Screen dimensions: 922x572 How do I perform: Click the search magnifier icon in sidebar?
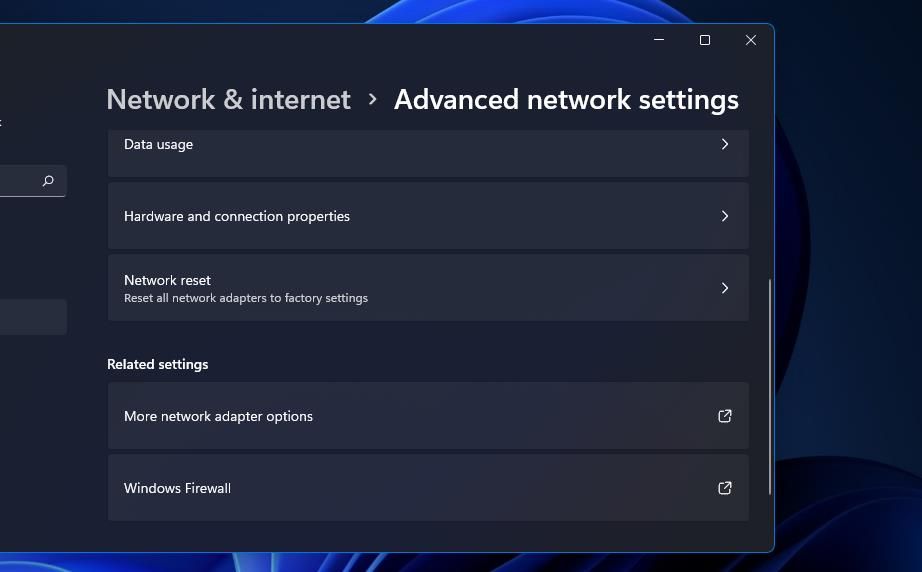click(48, 180)
